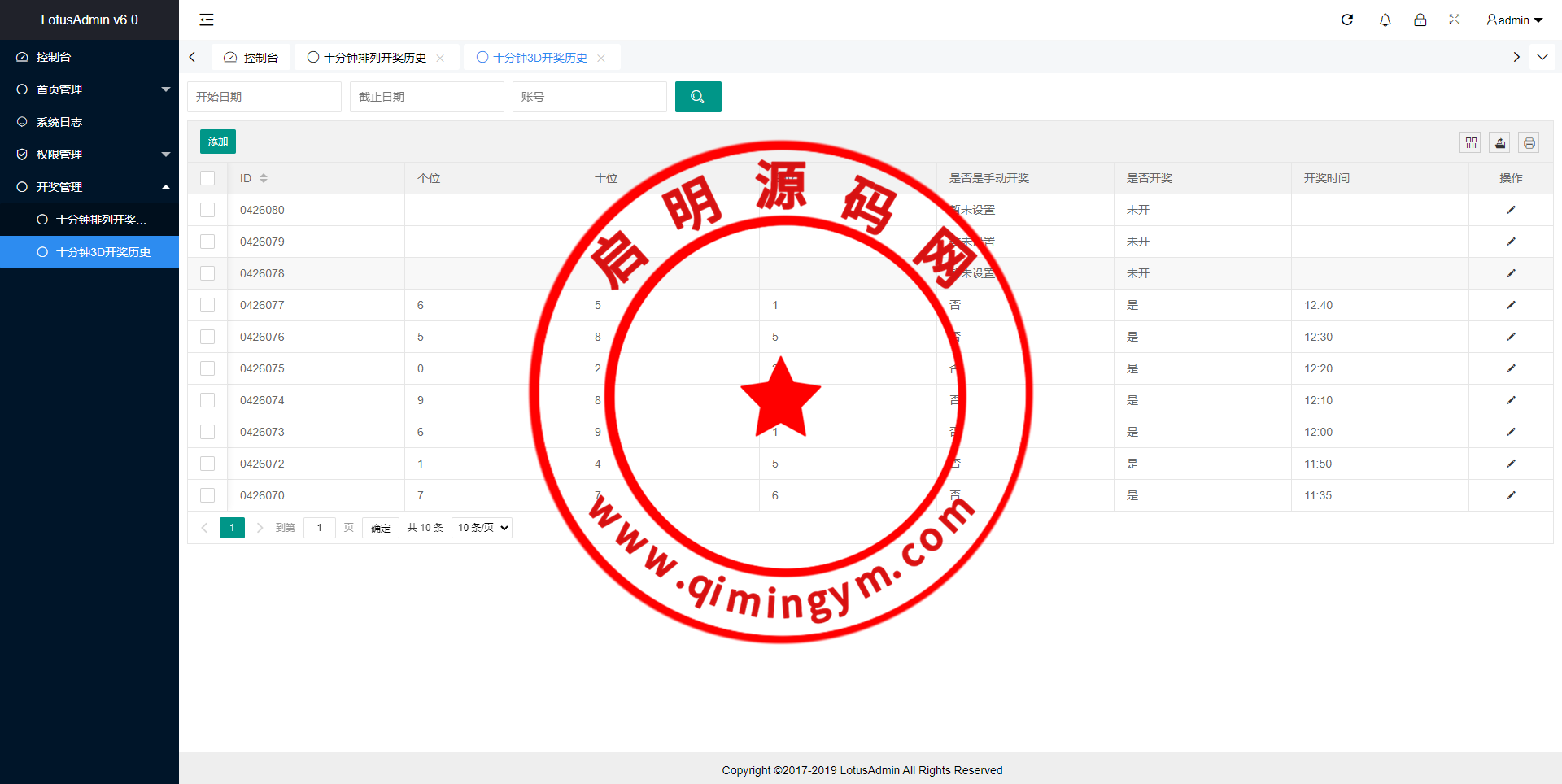Click the 开始日期 input field

click(264, 97)
